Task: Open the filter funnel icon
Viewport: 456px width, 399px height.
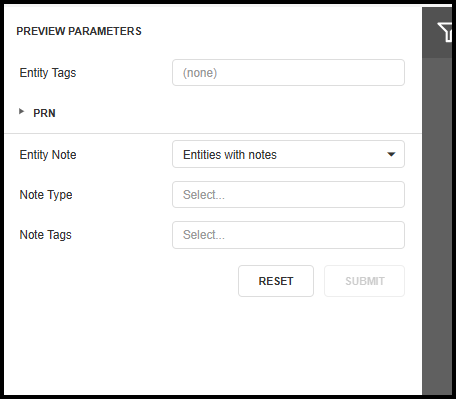Action: pyautogui.click(x=446, y=32)
